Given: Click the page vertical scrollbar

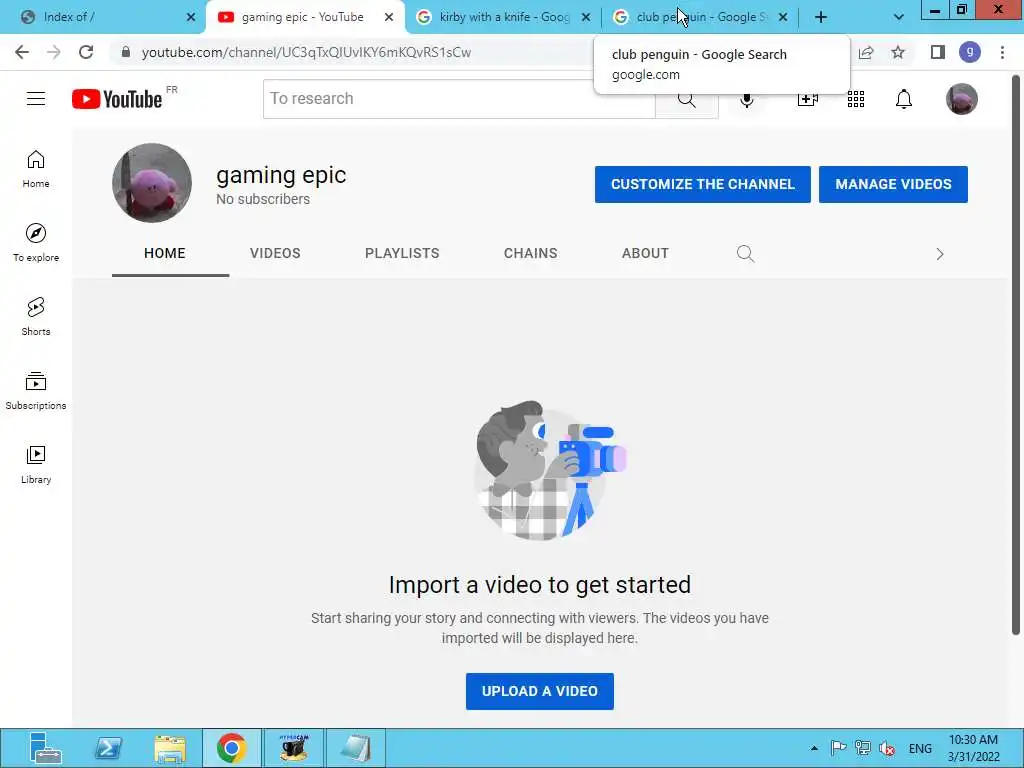Looking at the screenshot, I should [1016, 355].
